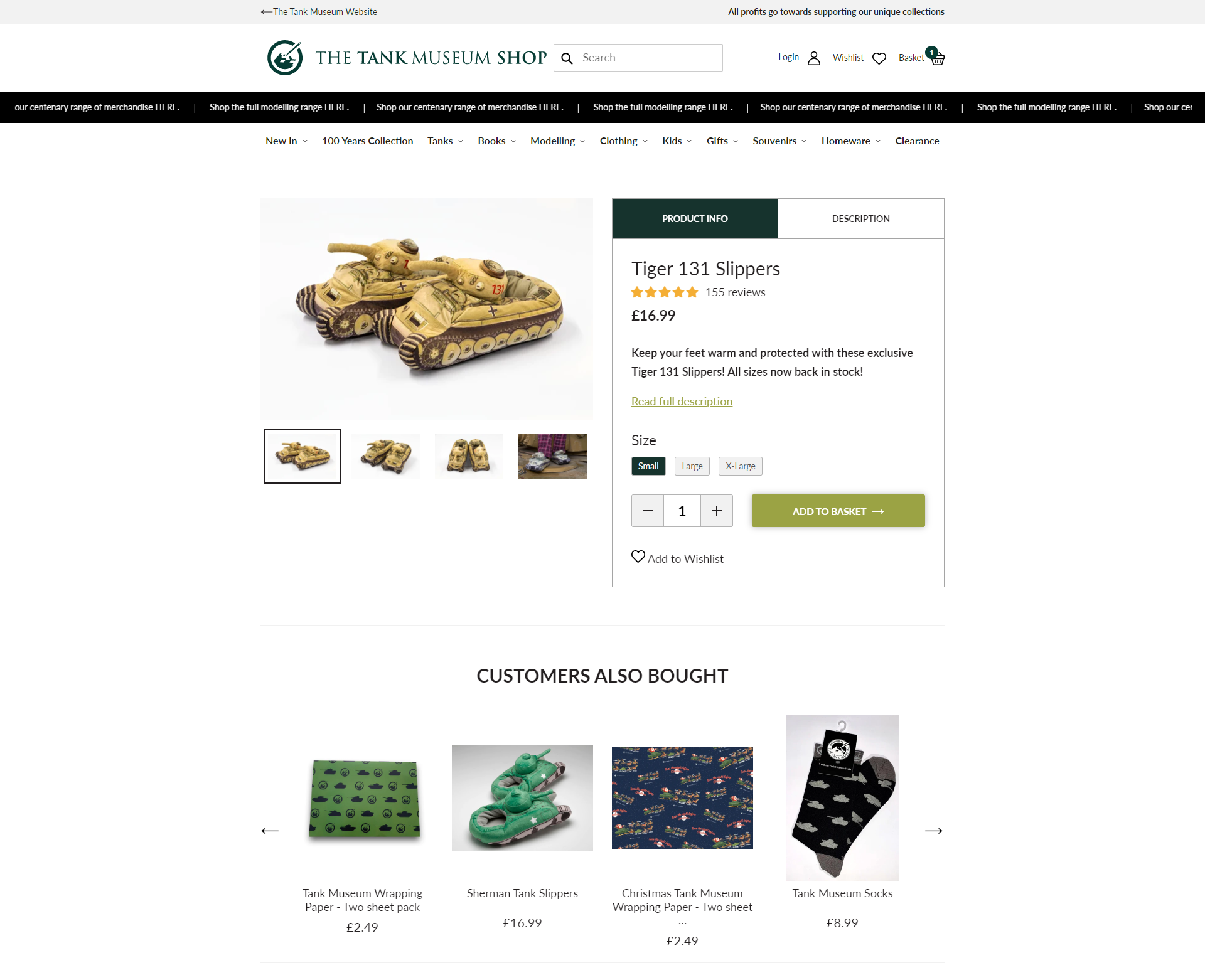Open login via the user icon
Screen dimensions: 1205x980
(814, 58)
